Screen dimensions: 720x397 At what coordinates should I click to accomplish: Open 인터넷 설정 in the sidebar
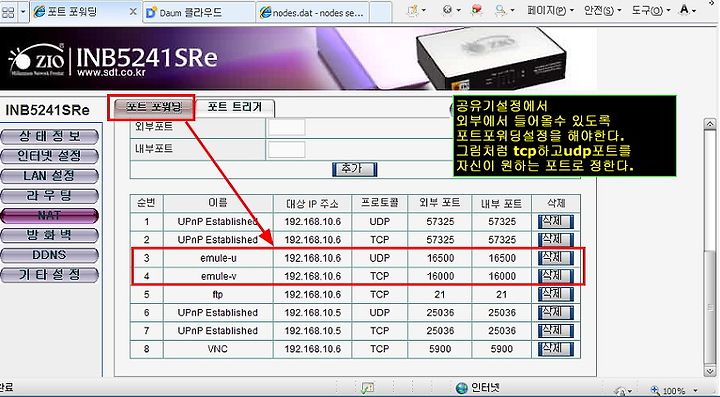point(50,156)
